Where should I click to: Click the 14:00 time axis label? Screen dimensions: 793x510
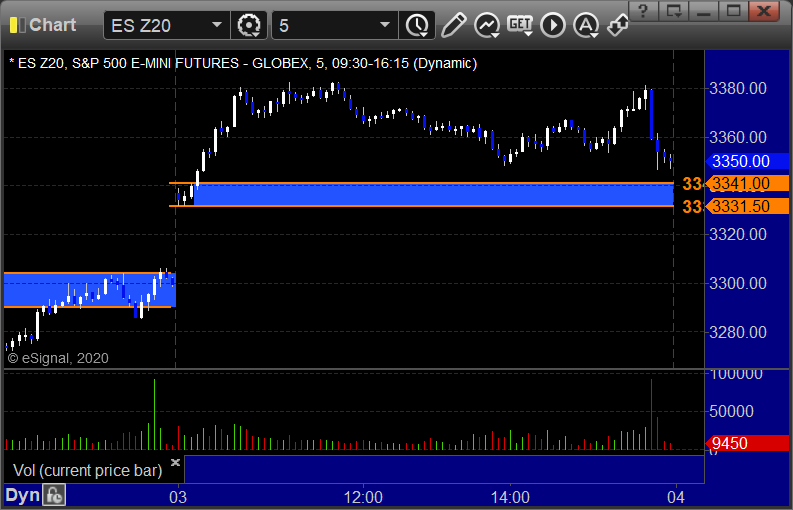[510, 497]
